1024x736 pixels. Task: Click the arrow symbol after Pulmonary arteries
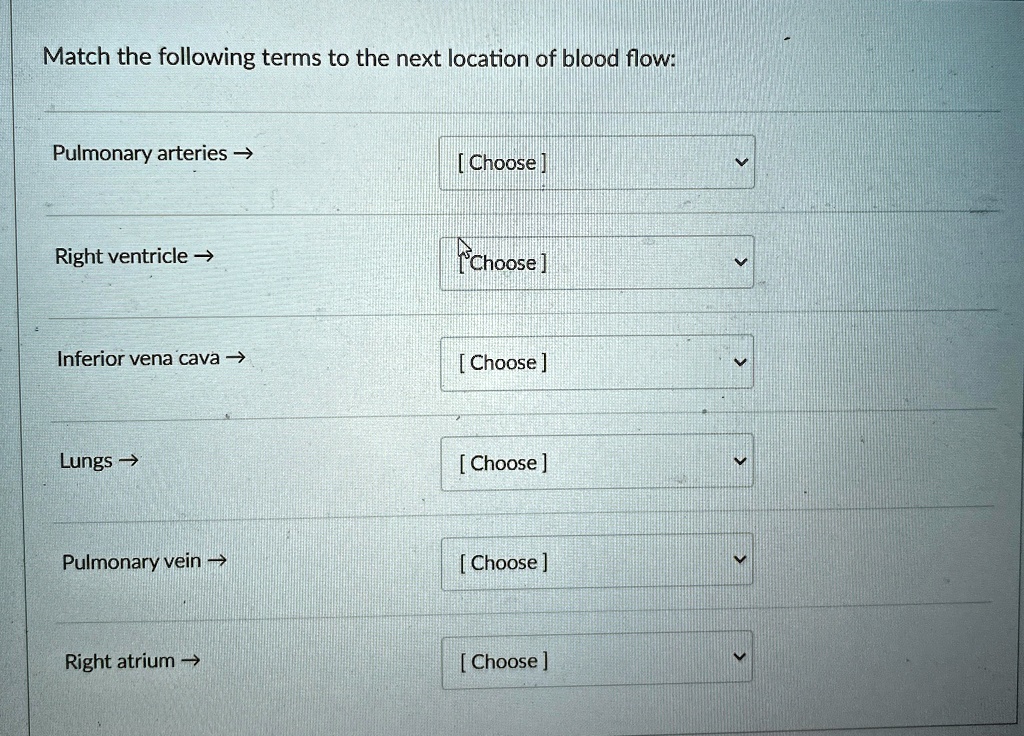pos(243,152)
